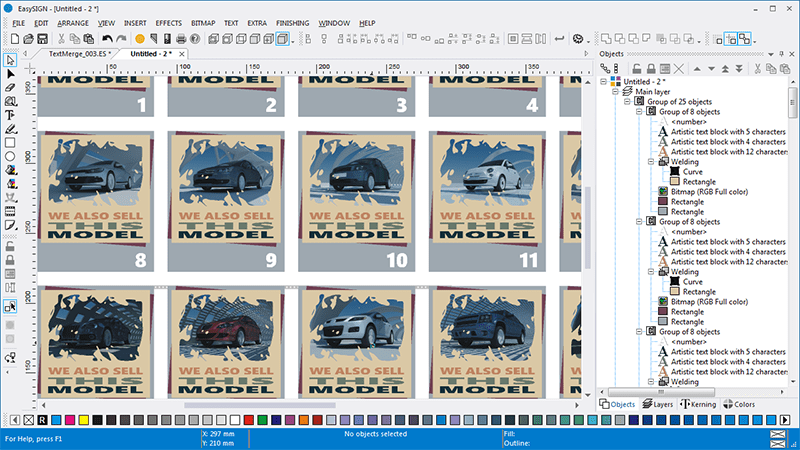The height and width of the screenshot is (450, 800).
Task: Switch to the TextMerge_003.ES document tab
Action: (x=79, y=53)
